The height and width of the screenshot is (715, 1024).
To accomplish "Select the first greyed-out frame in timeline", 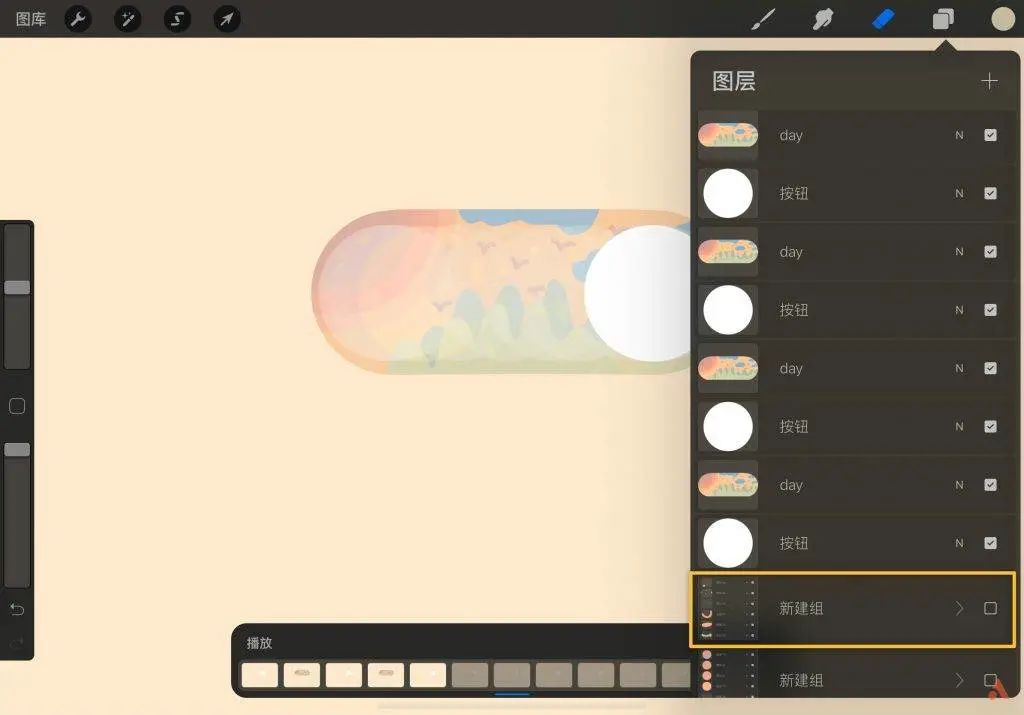I will 470,675.
